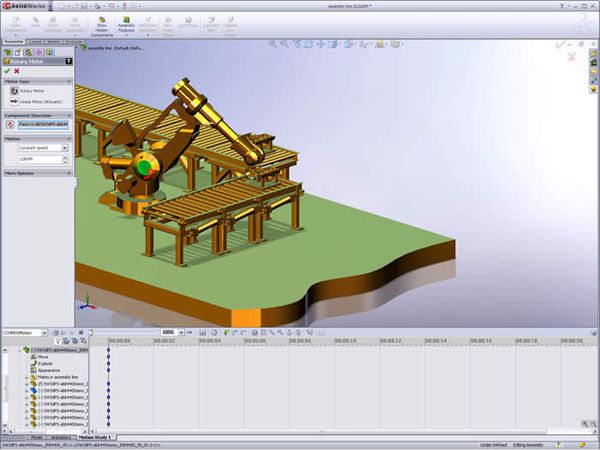Screen dimensions: 600x450
Task: Open help via the Rotary Motor question mark
Action: click(x=68, y=61)
